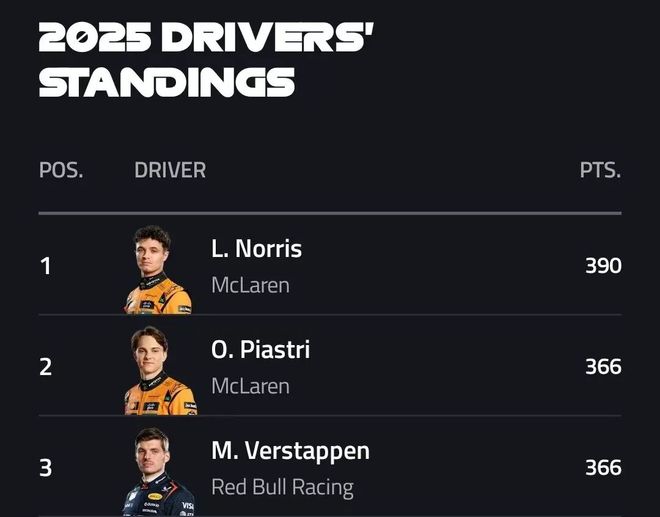Click the DRIVER column header

coord(170,170)
